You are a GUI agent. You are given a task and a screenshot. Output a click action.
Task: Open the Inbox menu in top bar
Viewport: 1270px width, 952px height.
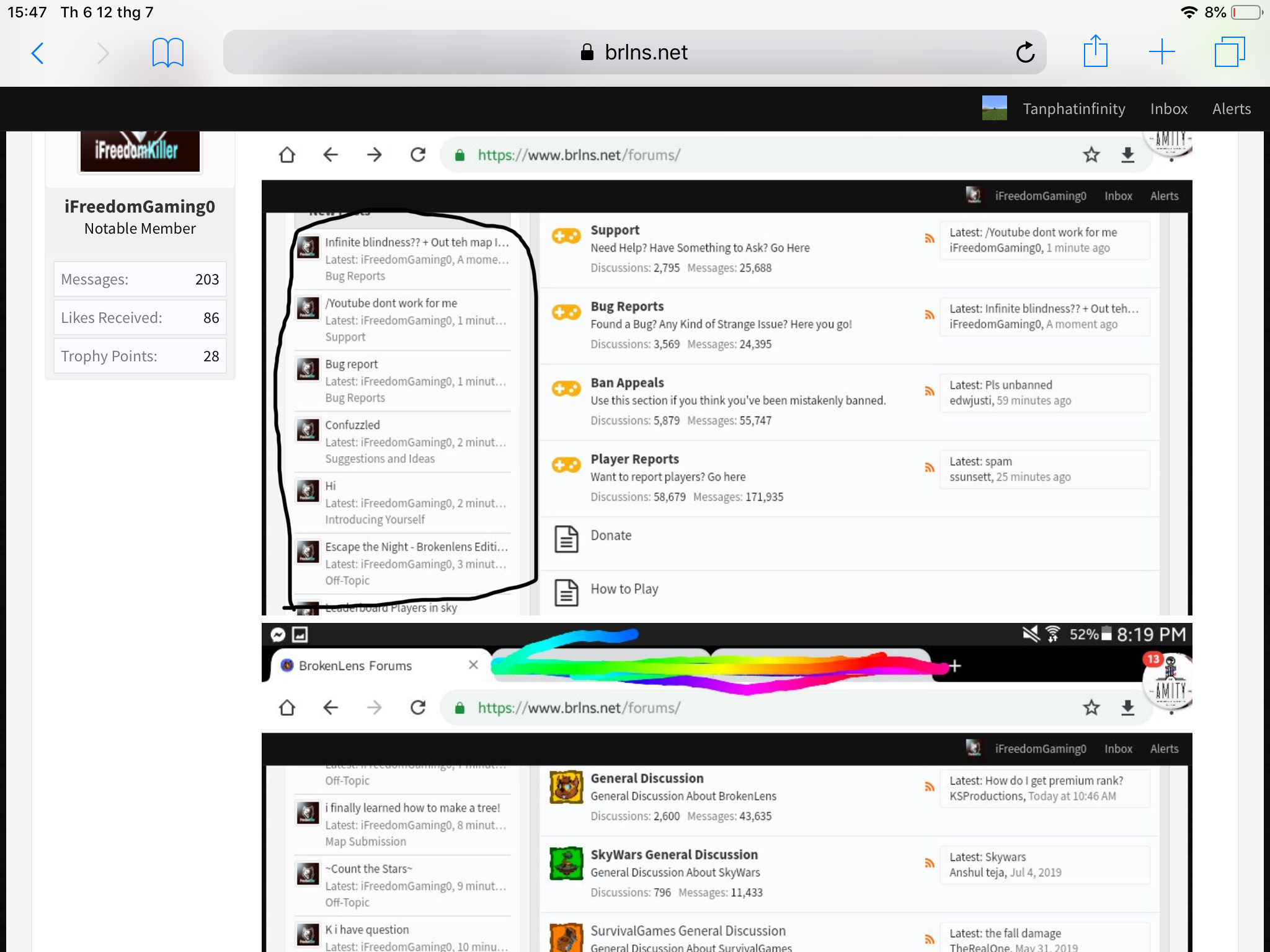(x=1168, y=109)
